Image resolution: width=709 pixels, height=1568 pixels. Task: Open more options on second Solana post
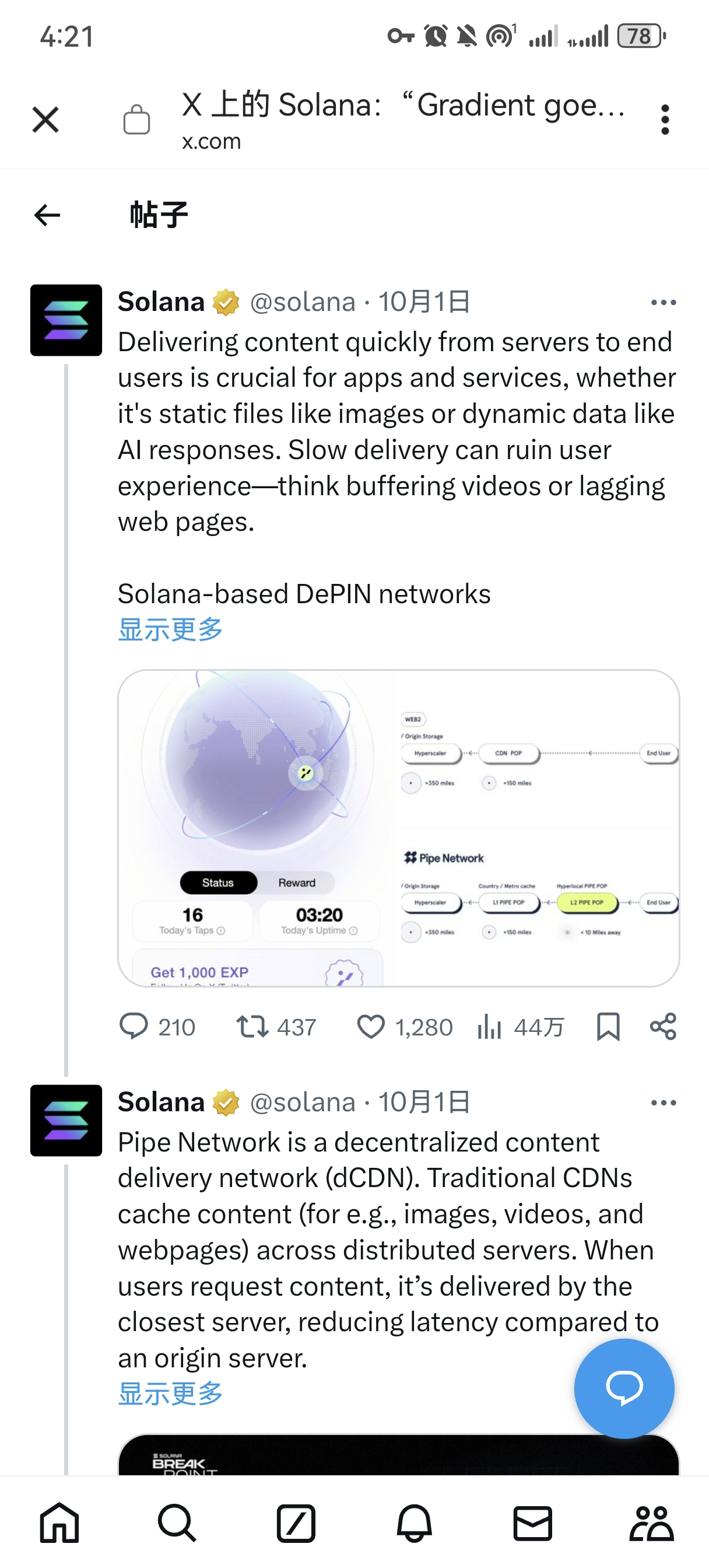tap(663, 1102)
